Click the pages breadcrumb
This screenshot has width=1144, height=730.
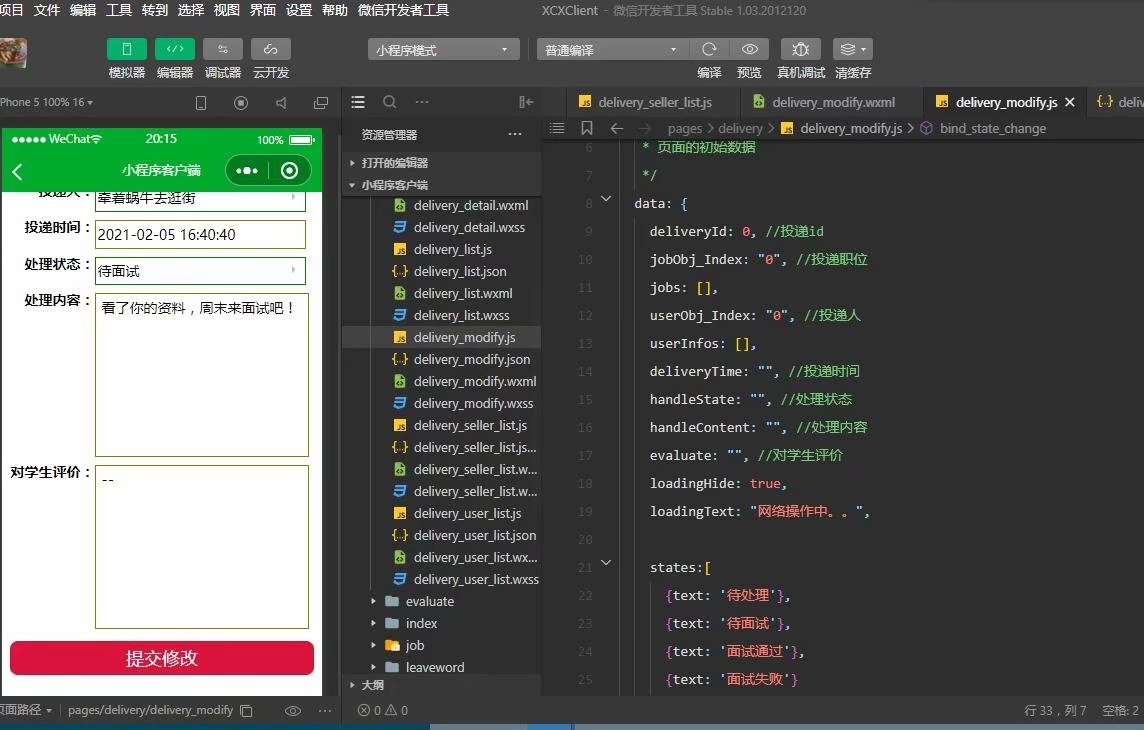pos(684,128)
